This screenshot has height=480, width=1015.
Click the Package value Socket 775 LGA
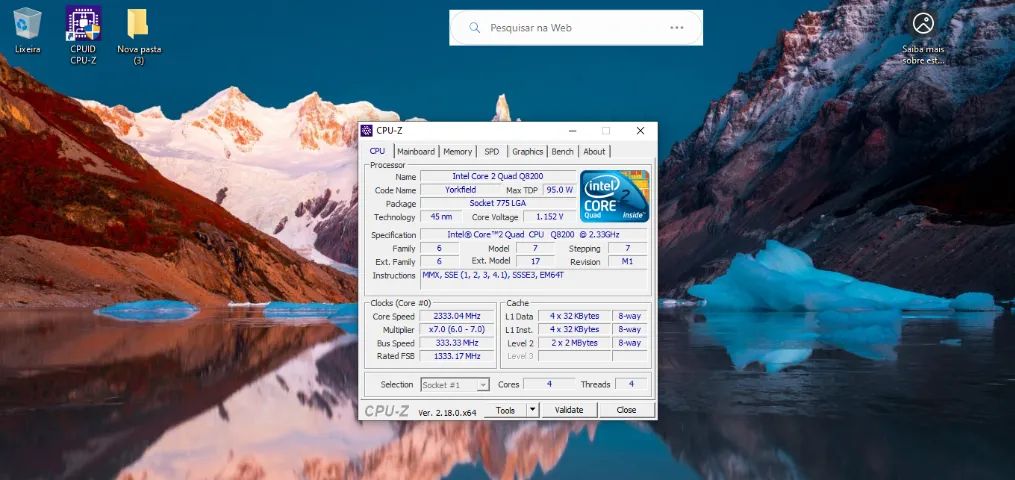(x=498, y=204)
